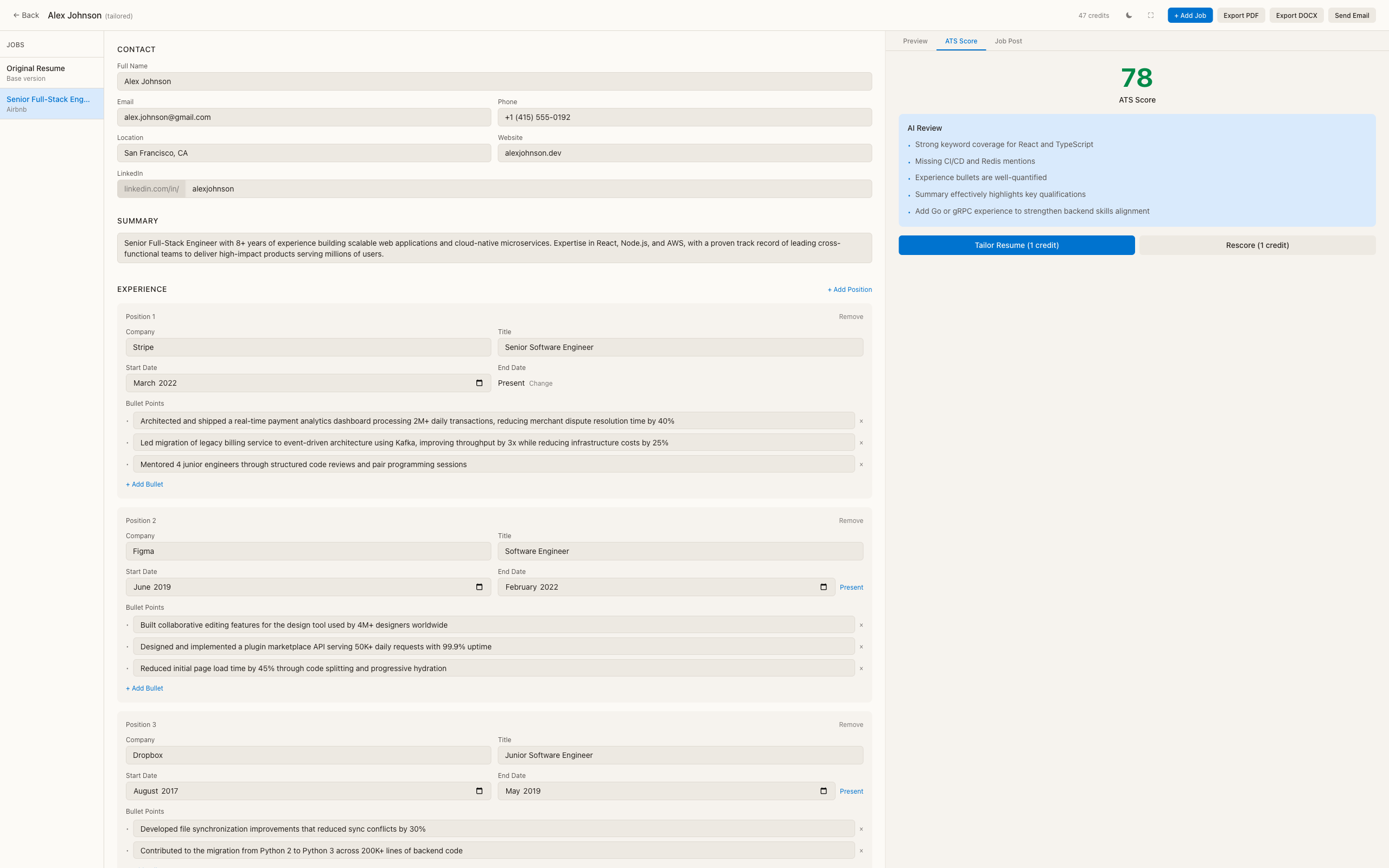Viewport: 1389px width, 868px height.
Task: Open calendar picker for Figma start date
Action: [x=479, y=586]
